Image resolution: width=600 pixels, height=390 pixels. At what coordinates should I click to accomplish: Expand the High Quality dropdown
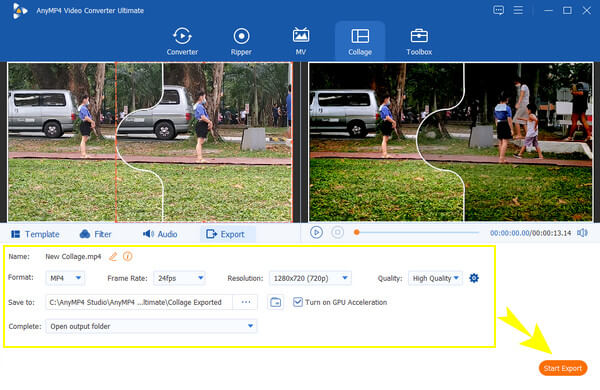point(435,278)
